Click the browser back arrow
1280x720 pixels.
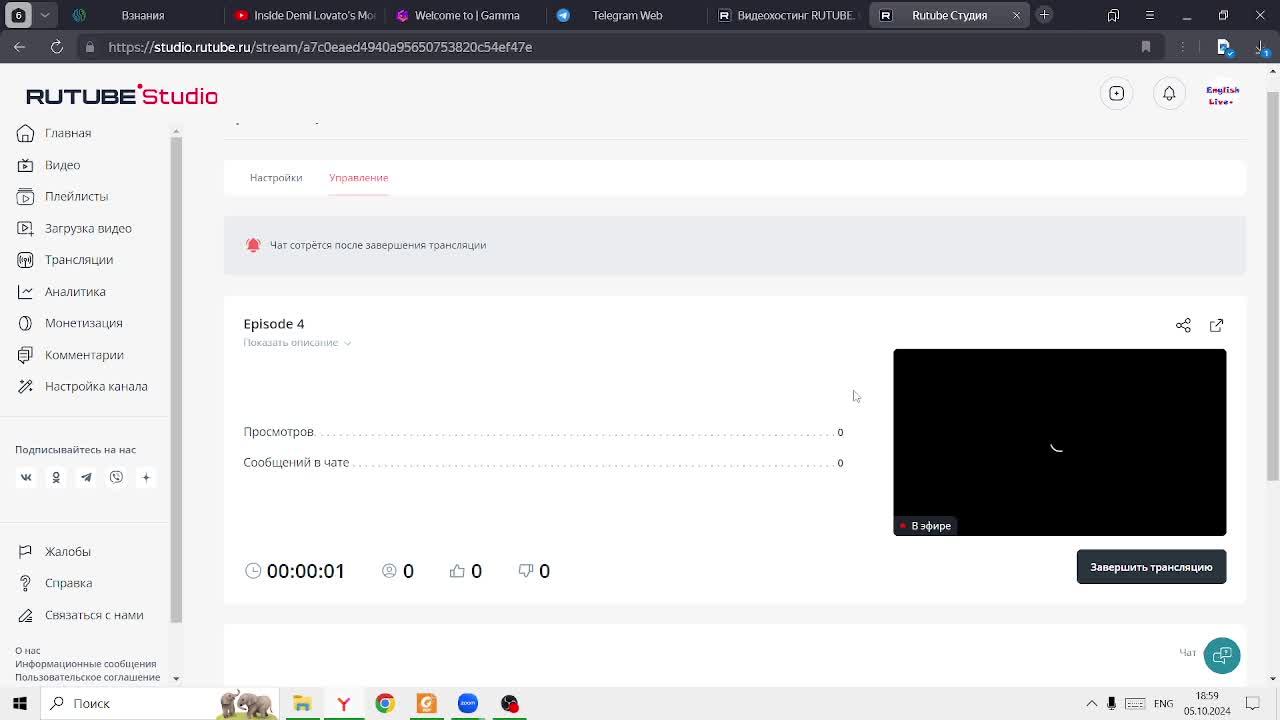click(x=20, y=47)
